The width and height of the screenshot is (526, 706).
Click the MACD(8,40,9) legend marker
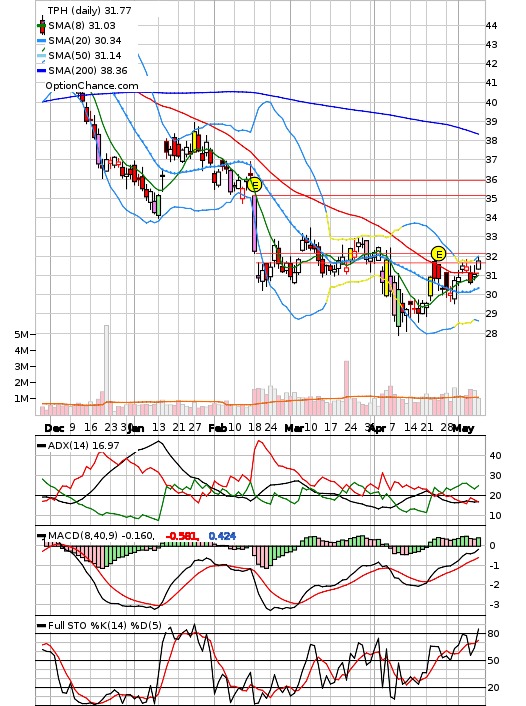coord(41,536)
